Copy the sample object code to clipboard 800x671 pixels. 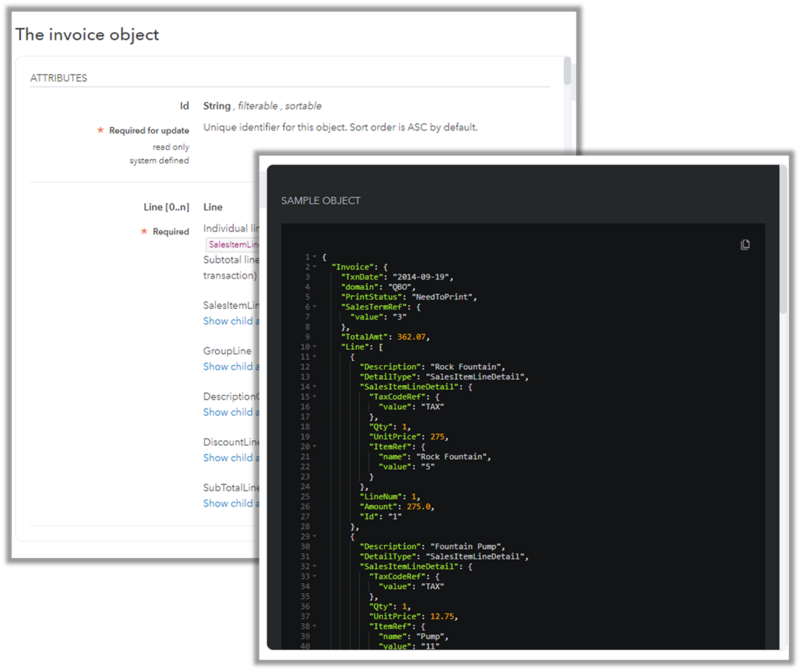(x=745, y=245)
